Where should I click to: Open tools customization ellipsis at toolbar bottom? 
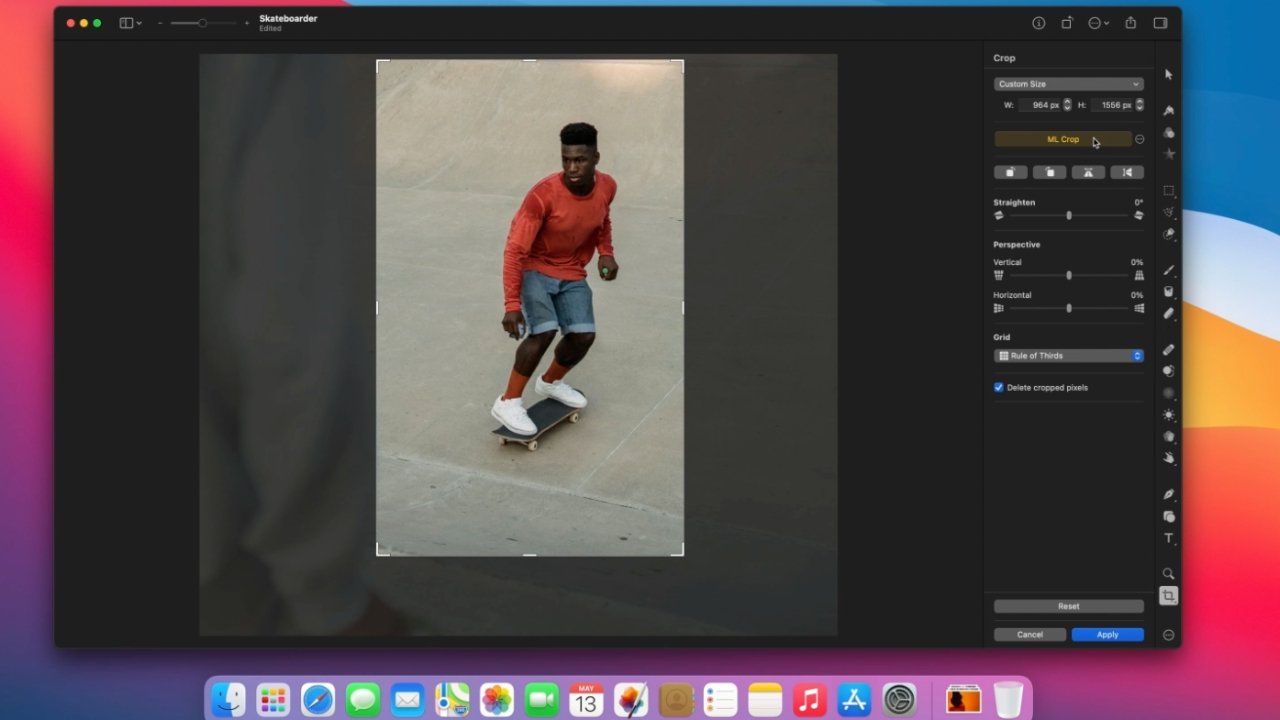pyautogui.click(x=1168, y=635)
